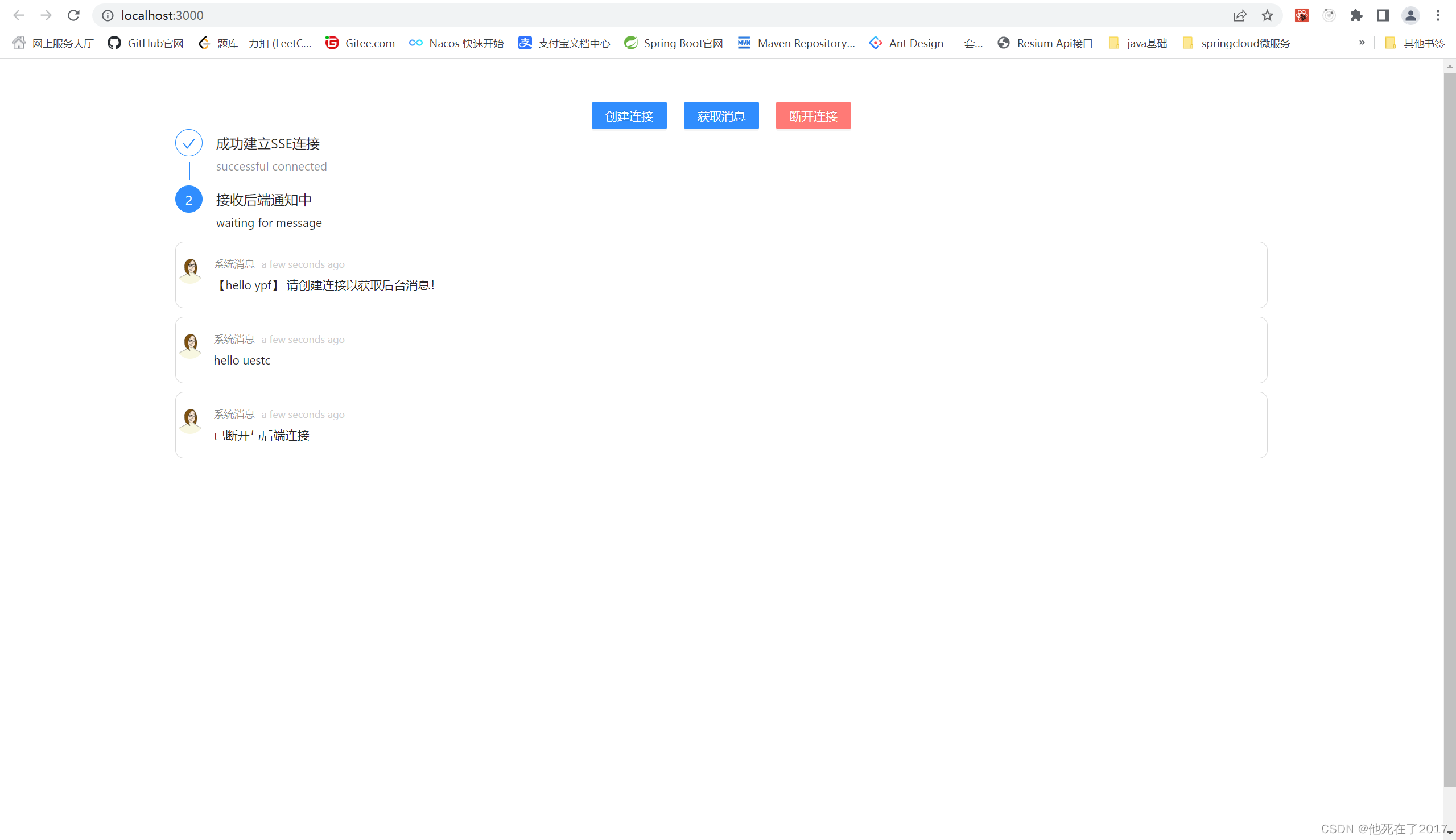Click the site information icon
Screen dimensions: 1456x840
pyautogui.click(x=108, y=15)
